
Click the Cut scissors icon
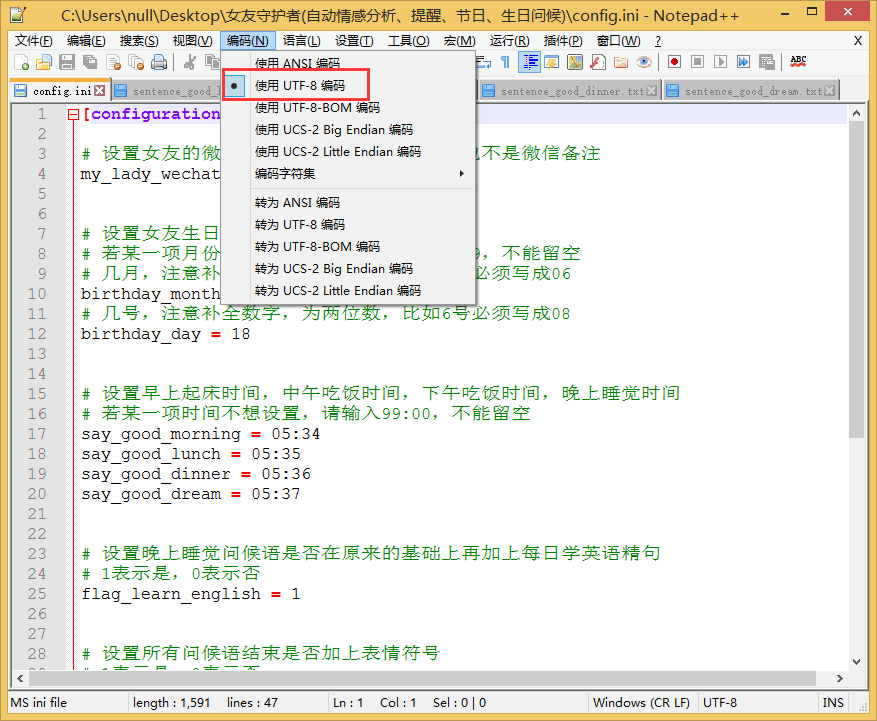pyautogui.click(x=189, y=62)
